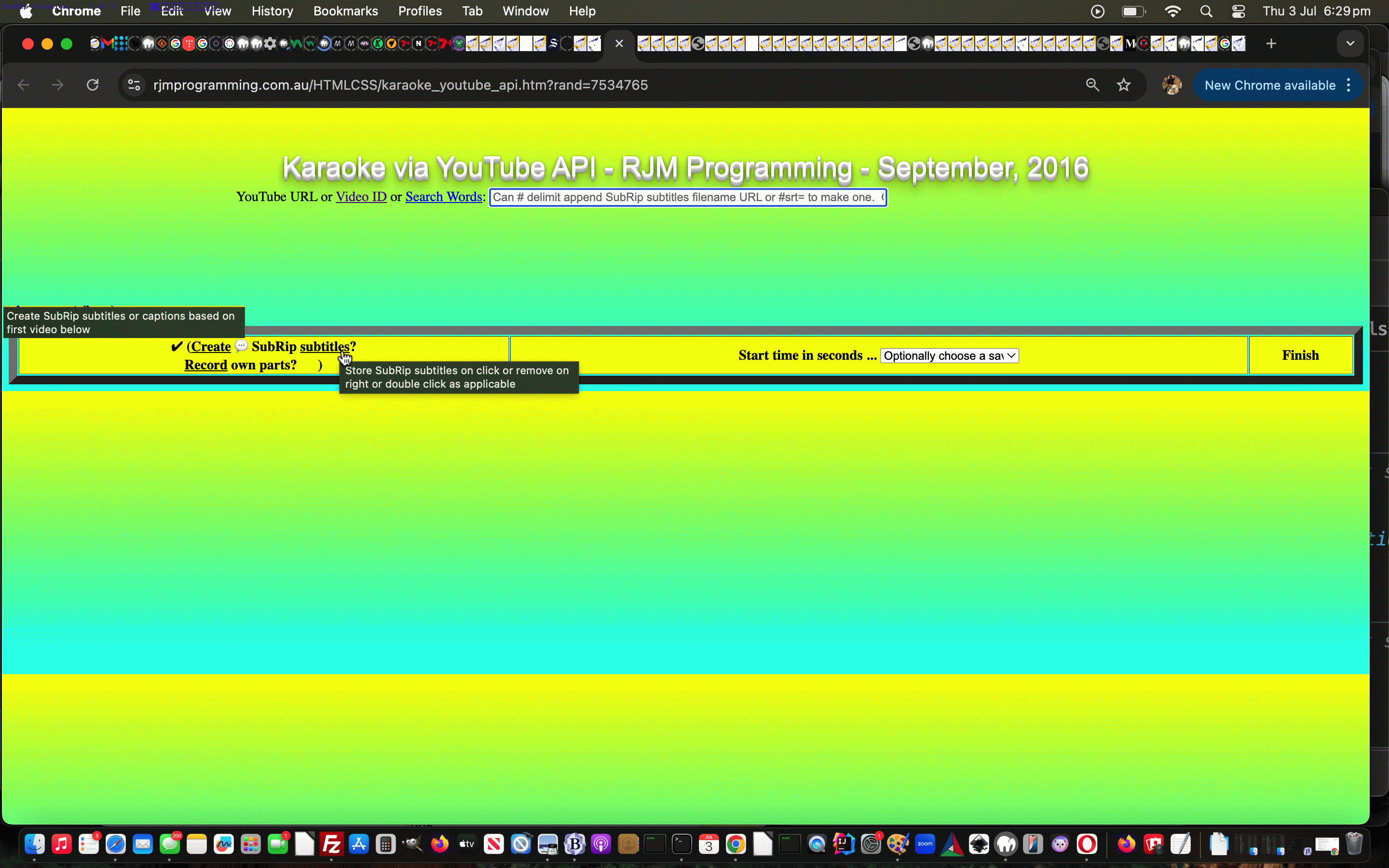Open Zoom from the Dock
The image size is (1389, 868).
[x=925, y=843]
